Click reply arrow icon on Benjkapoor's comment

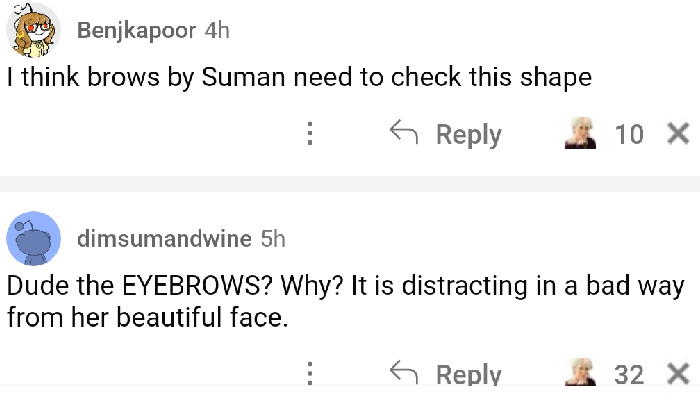point(403,133)
